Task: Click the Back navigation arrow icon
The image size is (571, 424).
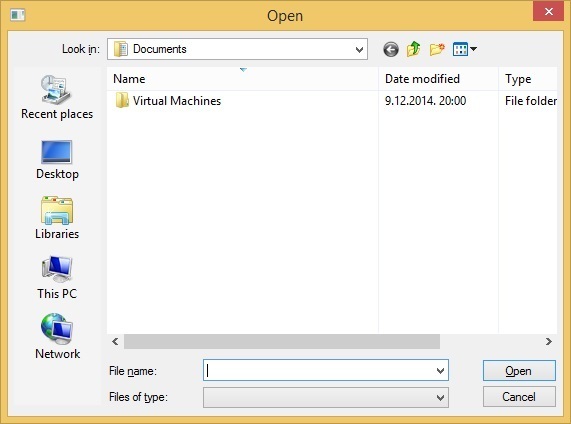Action: pyautogui.click(x=391, y=49)
